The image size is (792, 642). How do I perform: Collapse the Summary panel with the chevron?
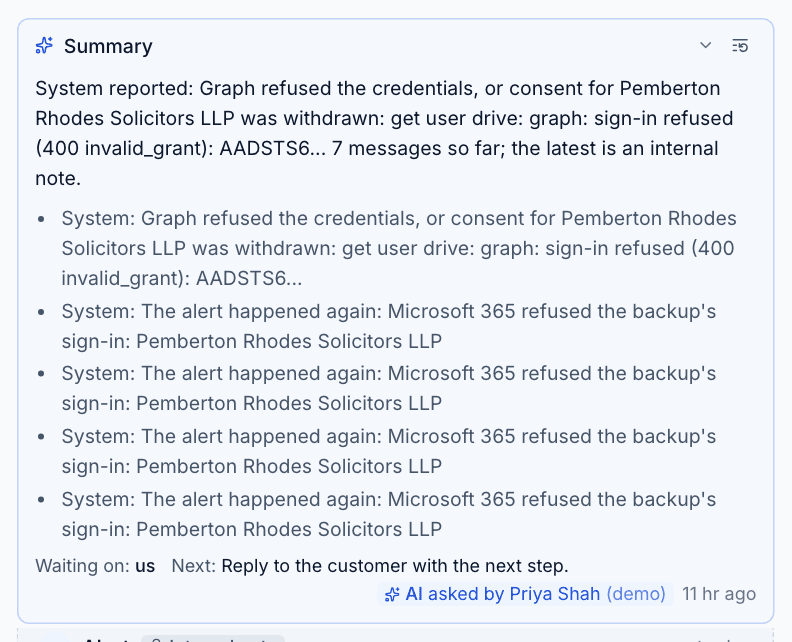point(706,45)
